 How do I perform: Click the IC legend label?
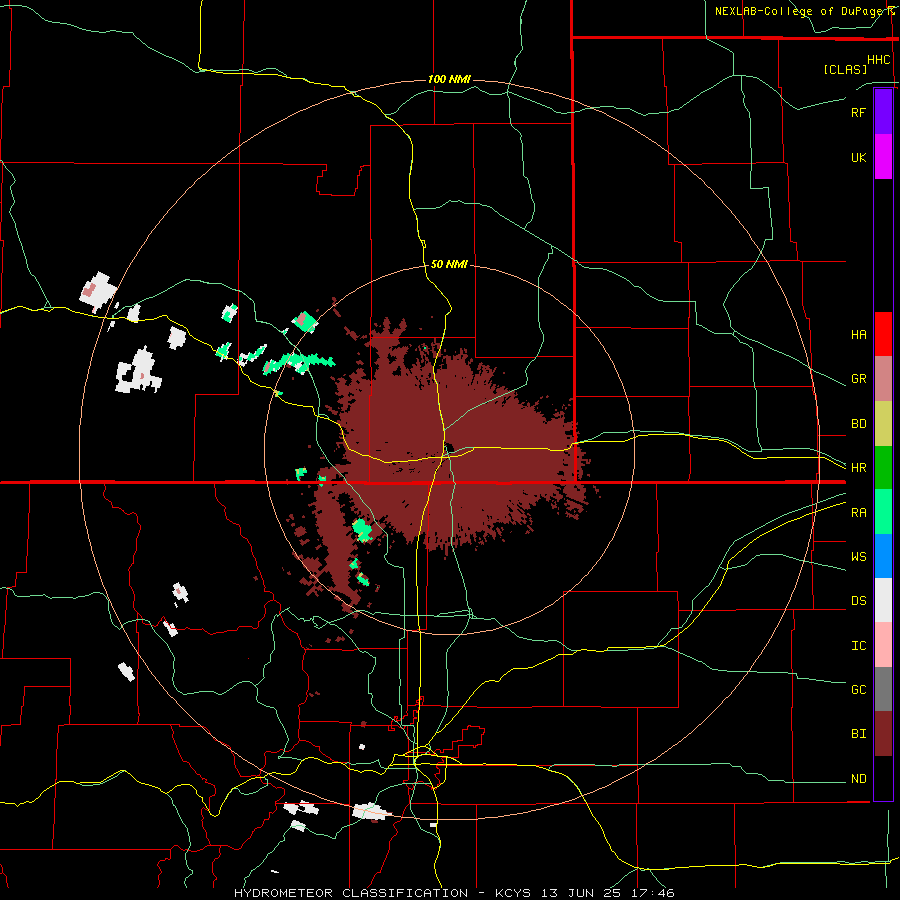(x=858, y=646)
